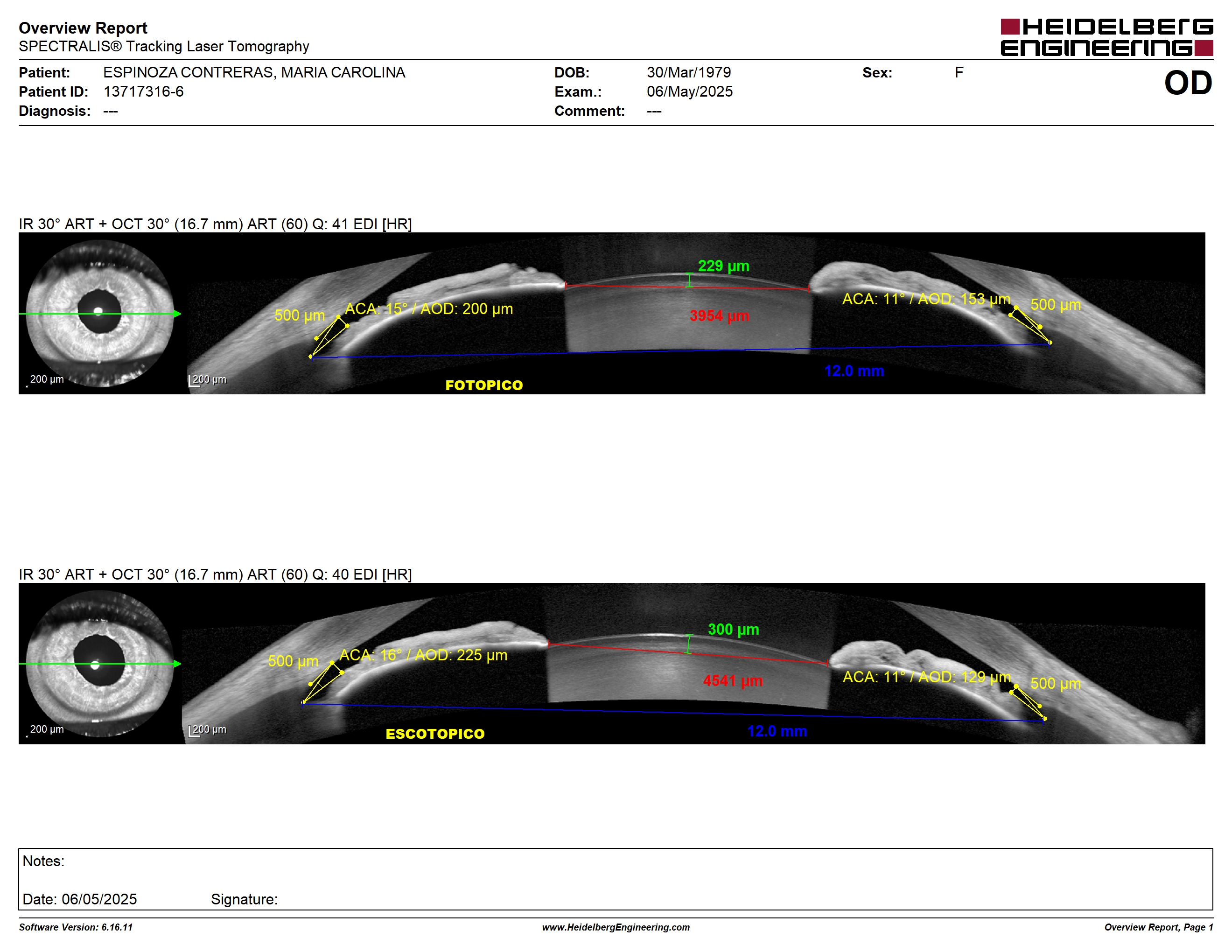
Task: Click the Comment field value
Action: point(654,111)
